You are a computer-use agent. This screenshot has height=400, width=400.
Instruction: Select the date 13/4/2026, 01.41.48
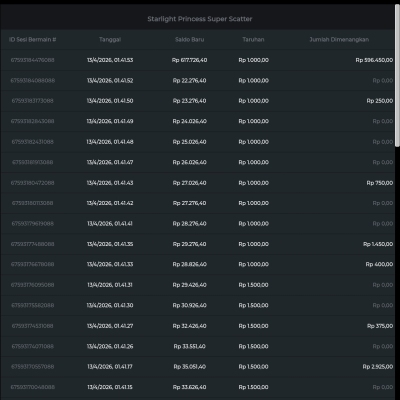(x=110, y=142)
